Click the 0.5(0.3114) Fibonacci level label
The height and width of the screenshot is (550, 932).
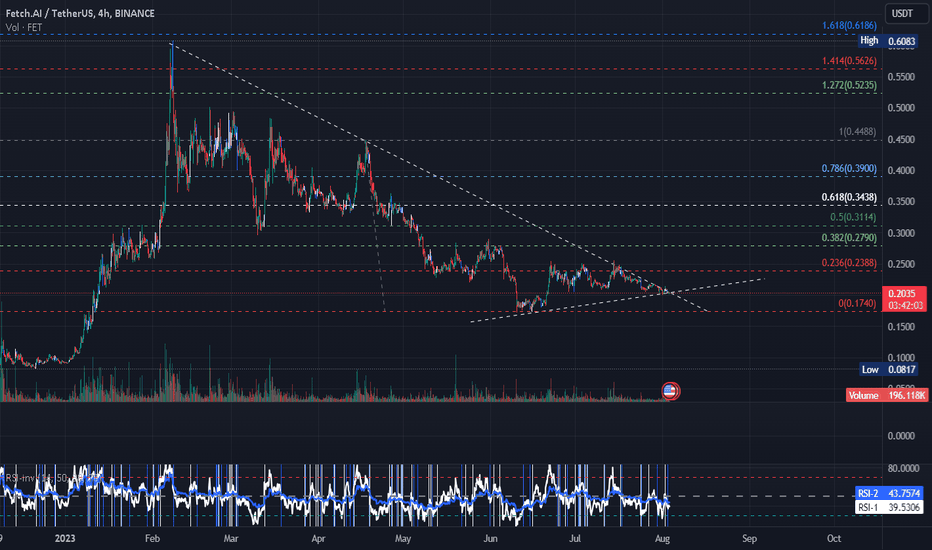pos(853,217)
